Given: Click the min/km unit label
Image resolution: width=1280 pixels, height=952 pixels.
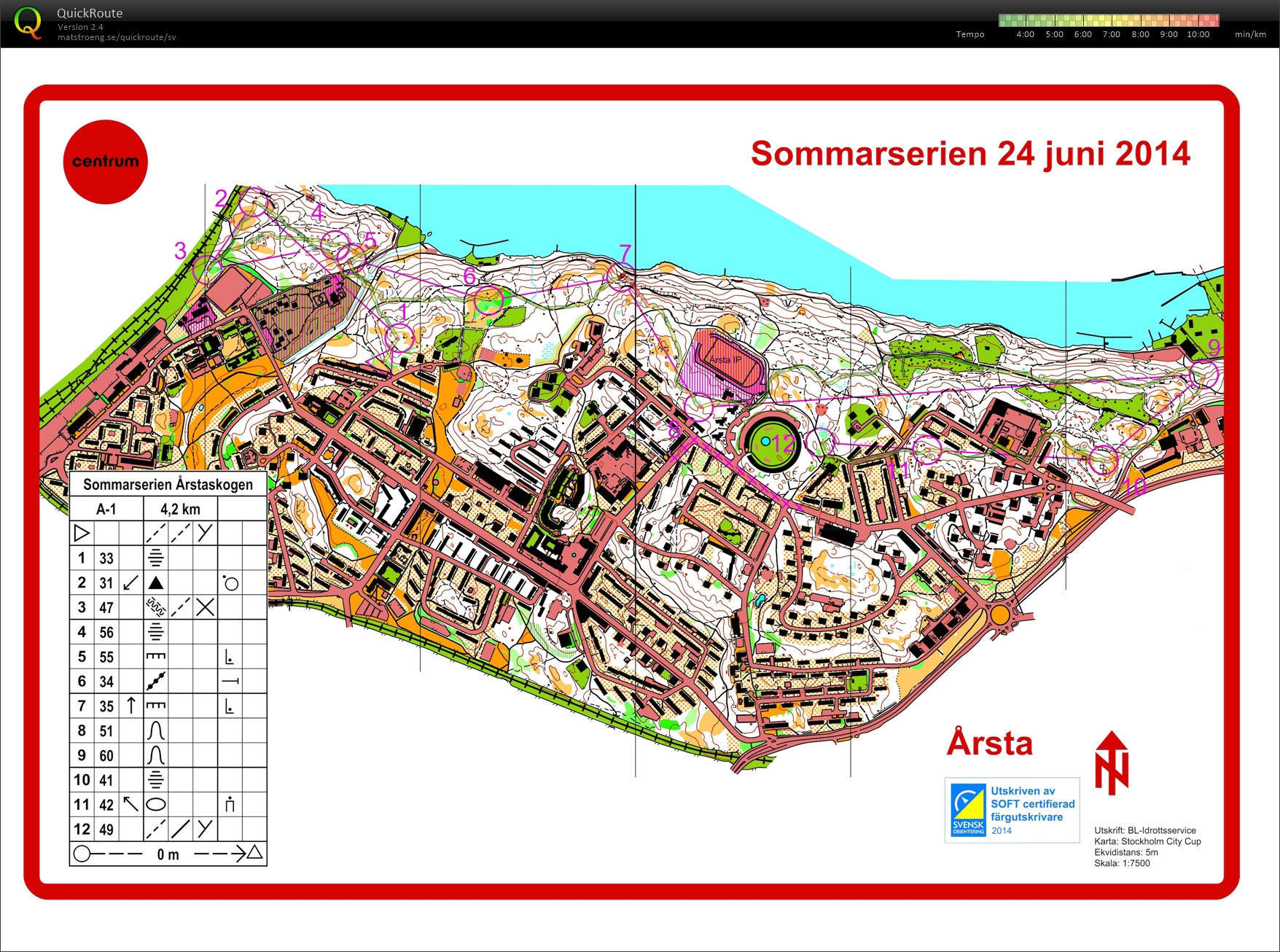Looking at the screenshot, I should 1250,34.
